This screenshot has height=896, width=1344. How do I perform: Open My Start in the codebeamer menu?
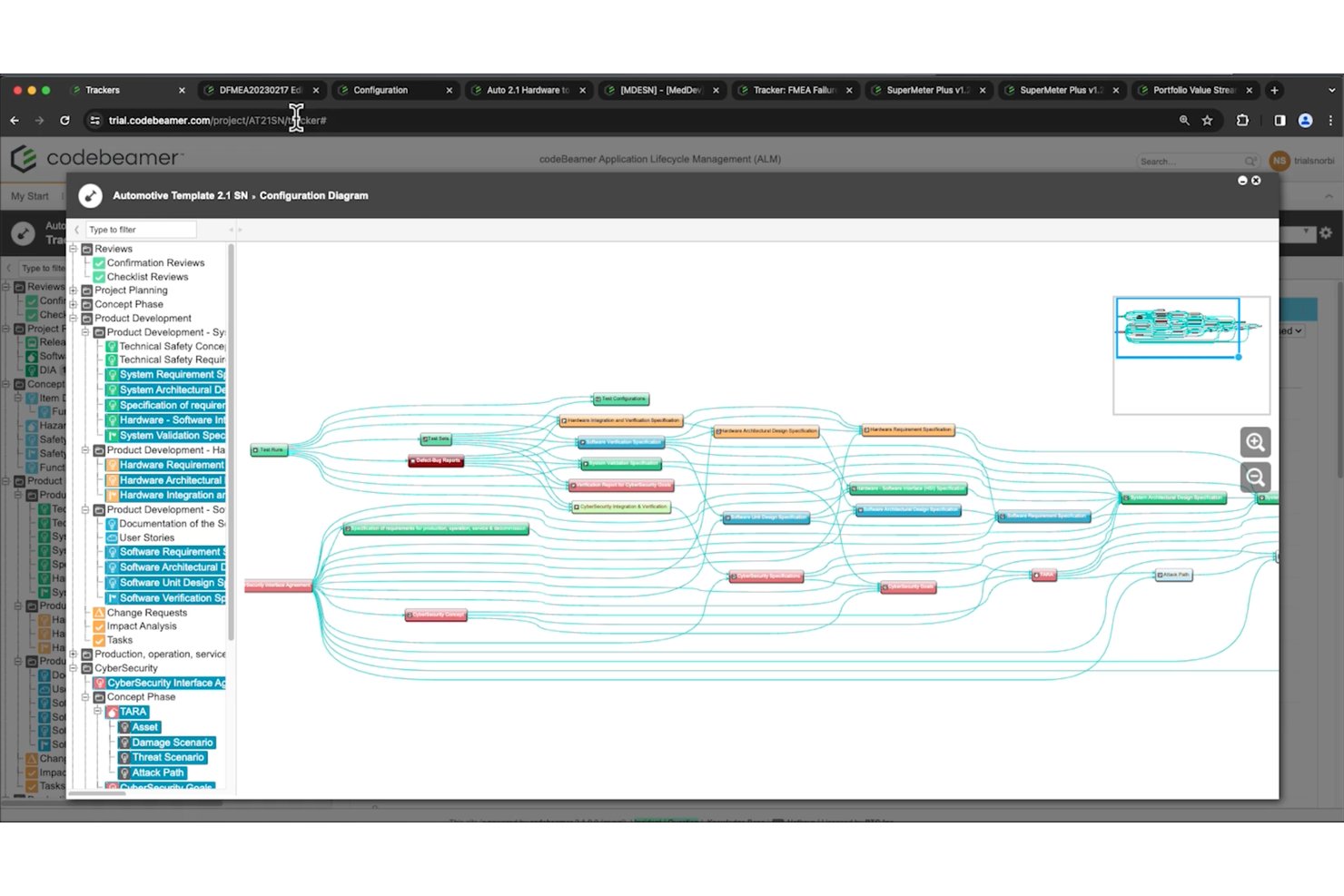pyautogui.click(x=30, y=196)
